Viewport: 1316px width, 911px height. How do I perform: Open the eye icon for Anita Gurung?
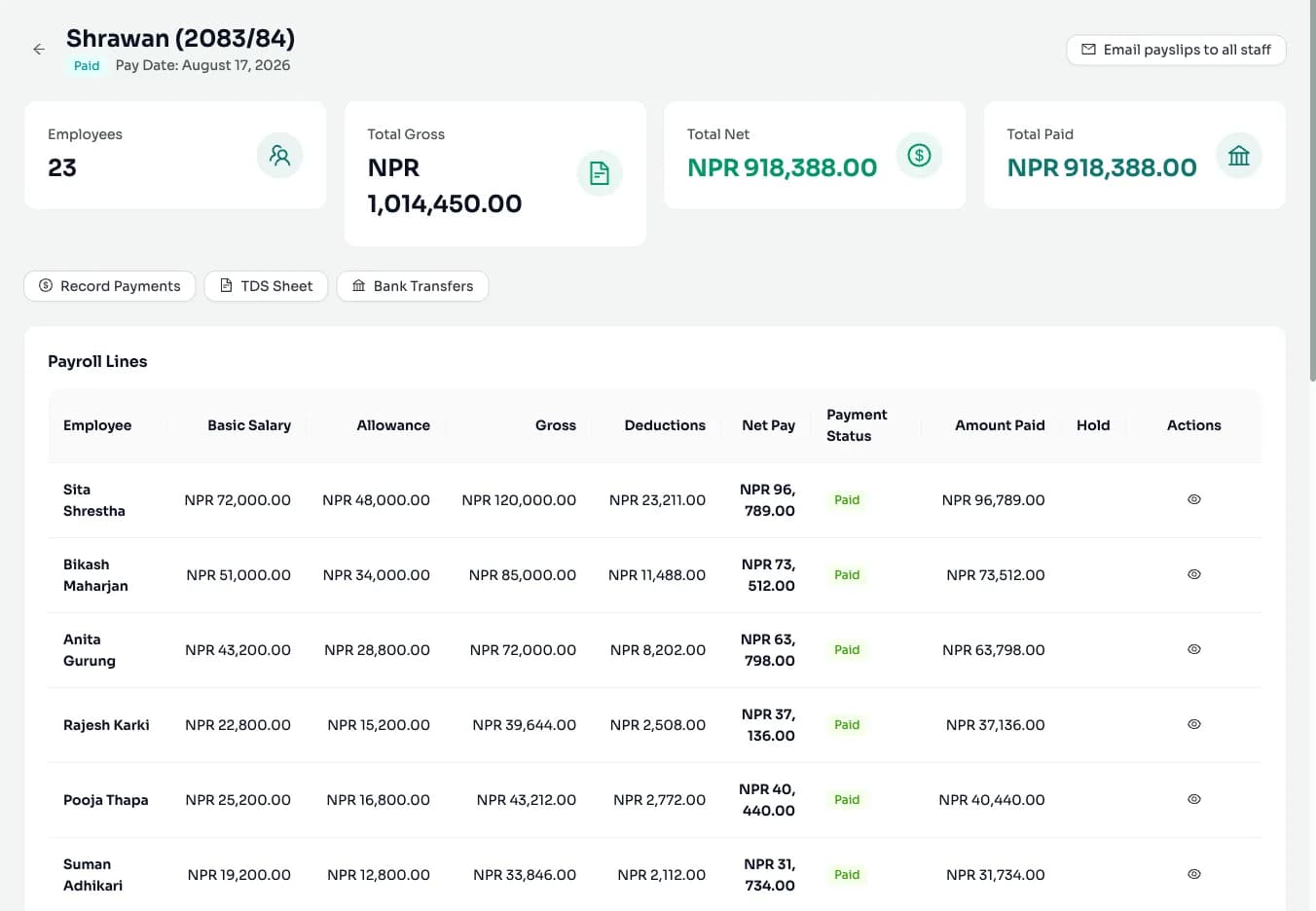1194,649
